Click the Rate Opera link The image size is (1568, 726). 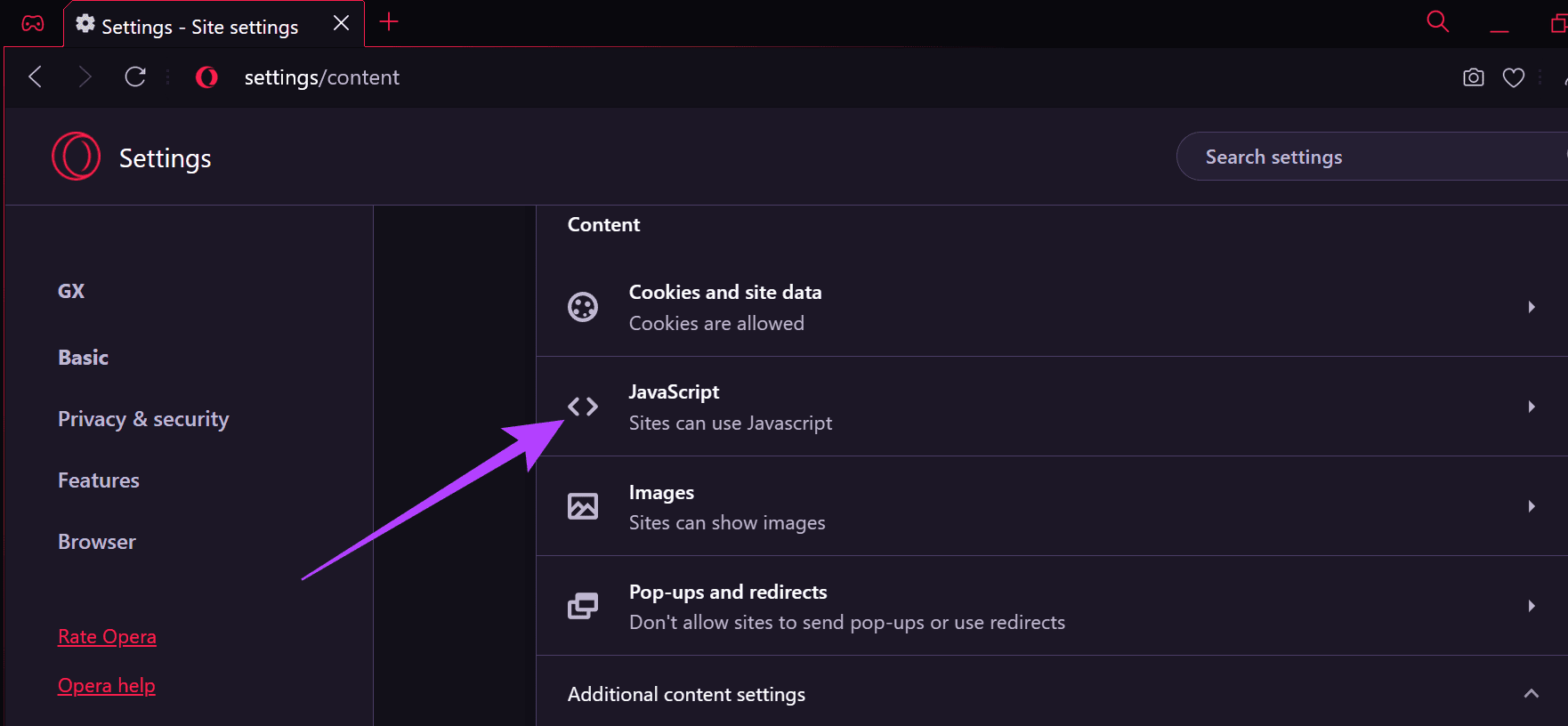[107, 637]
